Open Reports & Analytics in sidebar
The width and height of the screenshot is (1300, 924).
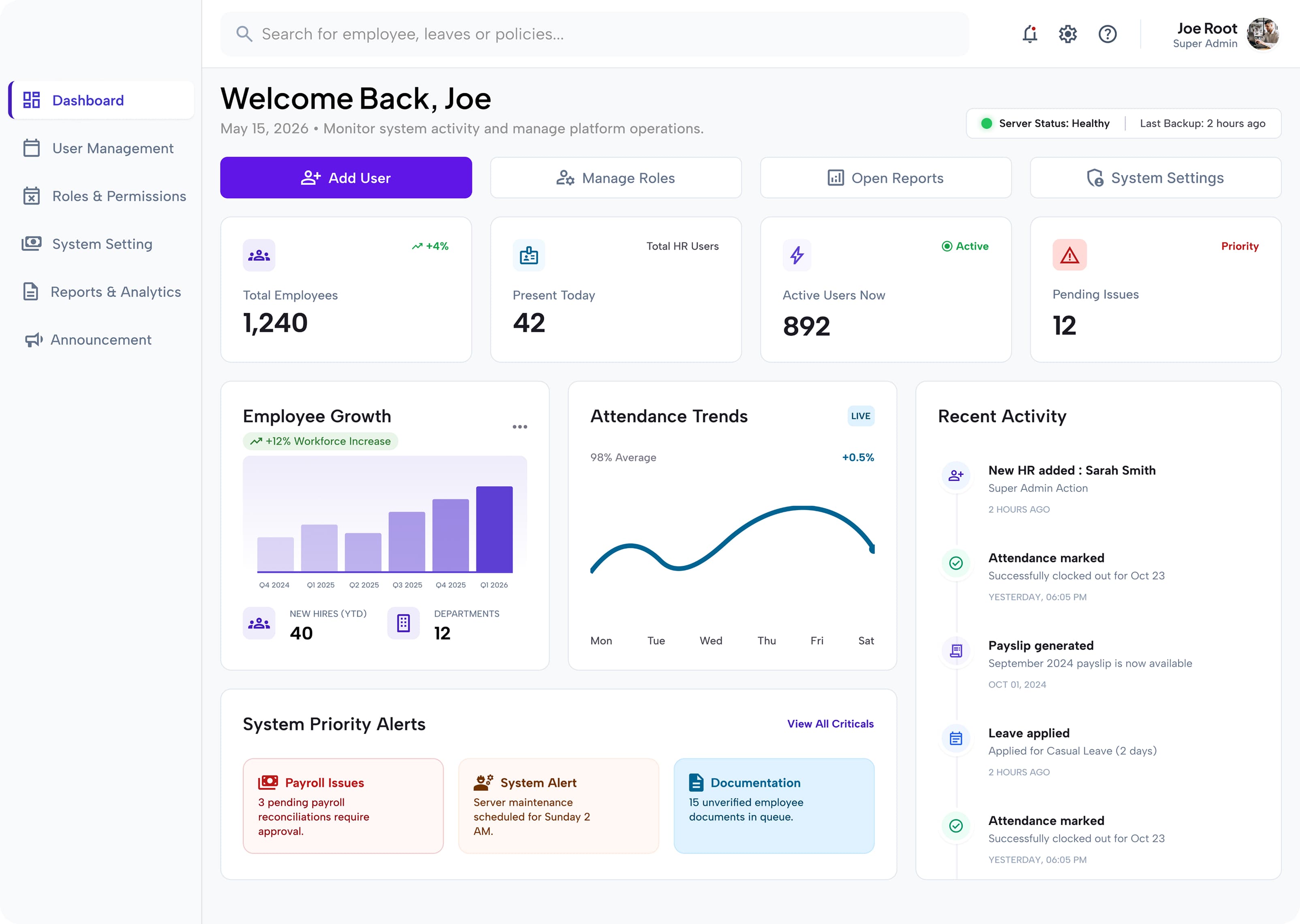pyautogui.click(x=101, y=291)
